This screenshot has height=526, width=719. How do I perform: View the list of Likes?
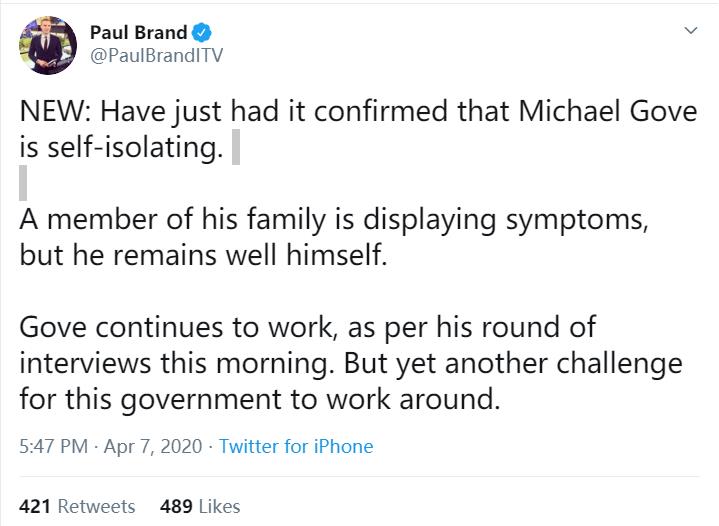pos(219,506)
